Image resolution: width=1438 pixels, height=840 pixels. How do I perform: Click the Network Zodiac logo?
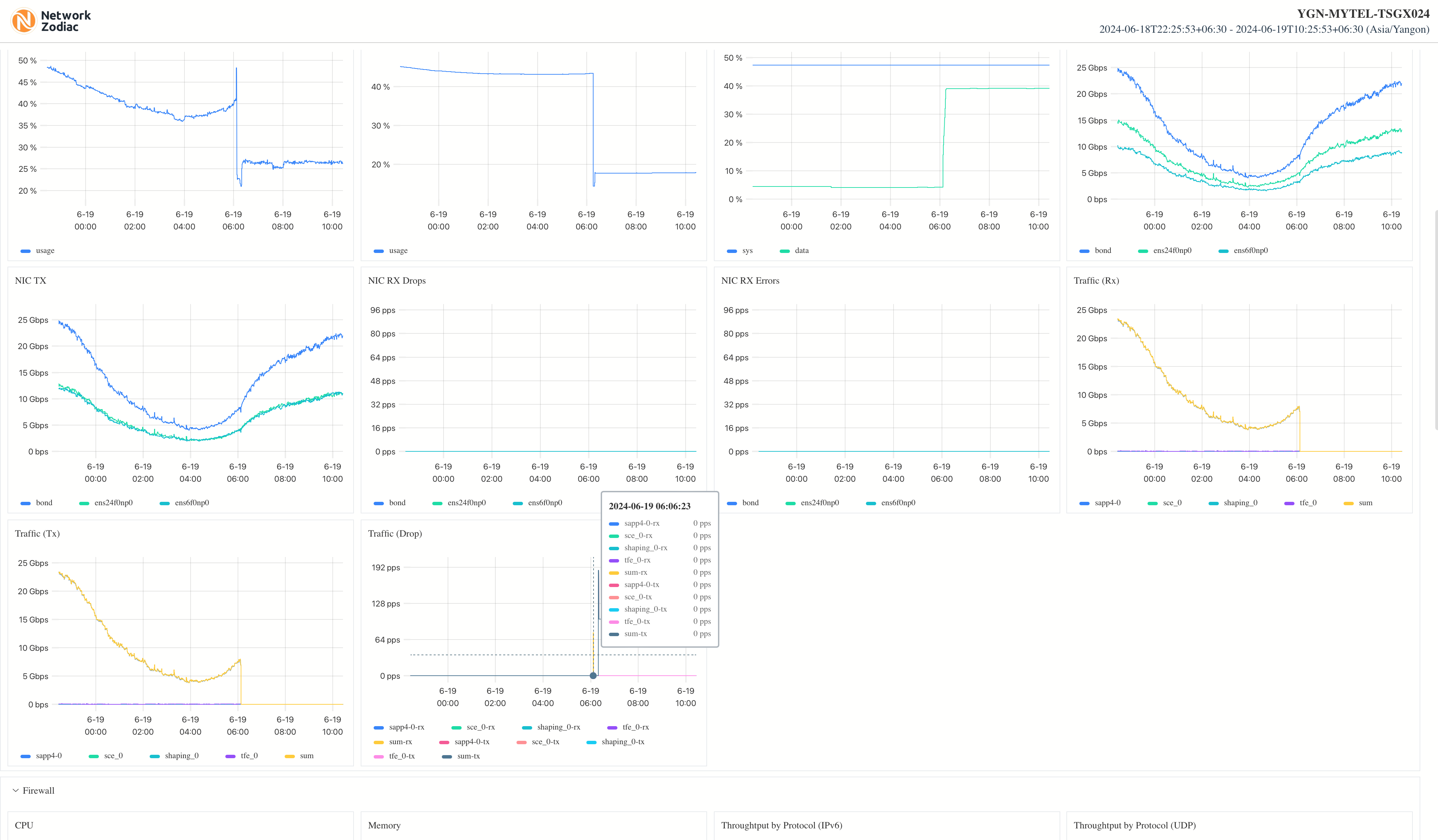[51, 20]
